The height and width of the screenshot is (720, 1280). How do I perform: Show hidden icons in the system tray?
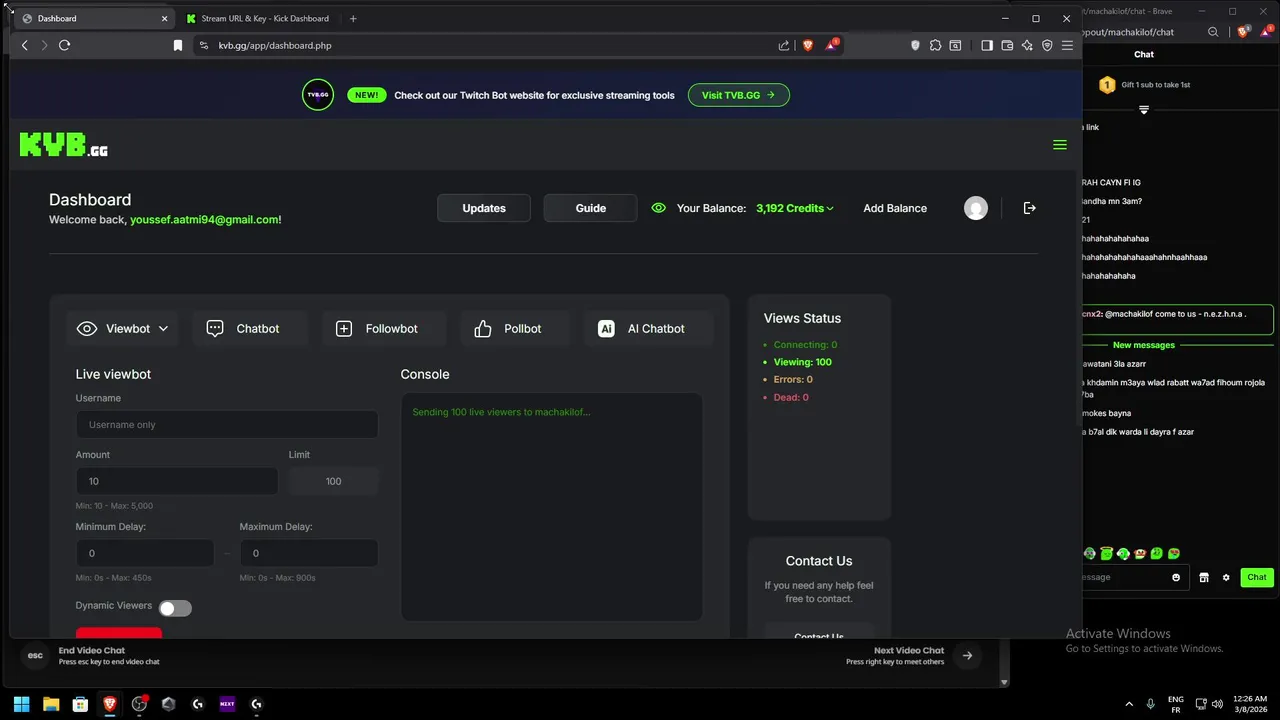[x=1130, y=704]
